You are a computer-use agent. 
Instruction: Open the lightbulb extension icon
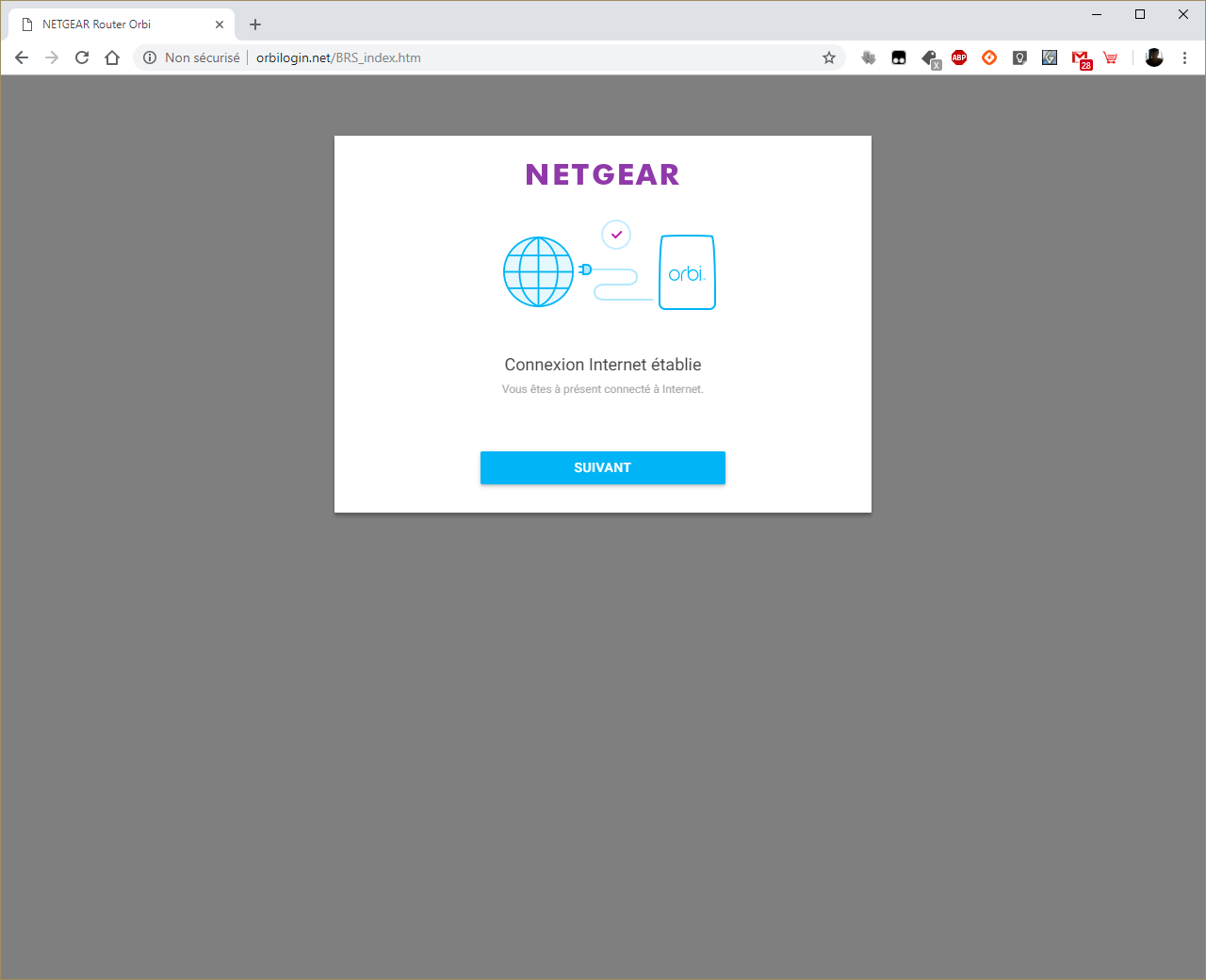(x=1019, y=57)
